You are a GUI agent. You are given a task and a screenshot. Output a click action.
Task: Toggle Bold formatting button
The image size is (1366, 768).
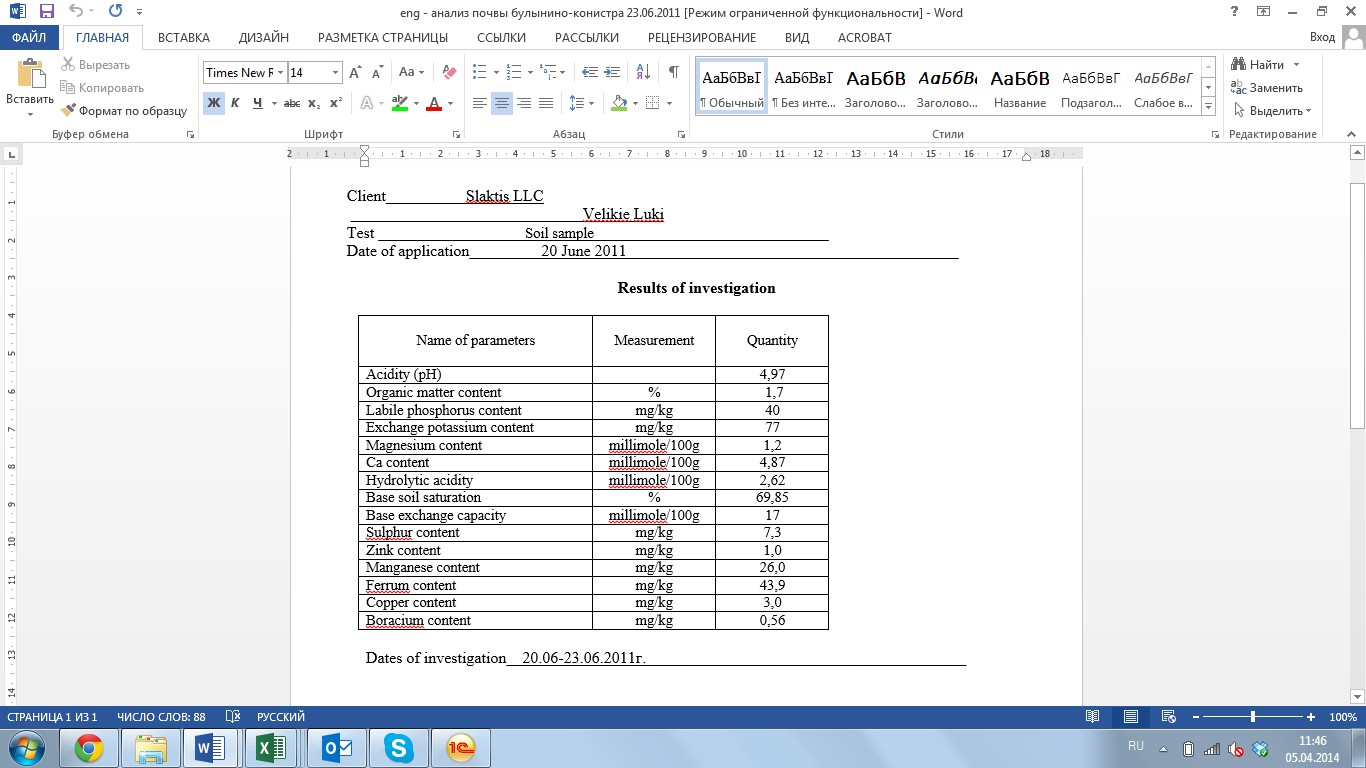point(213,103)
